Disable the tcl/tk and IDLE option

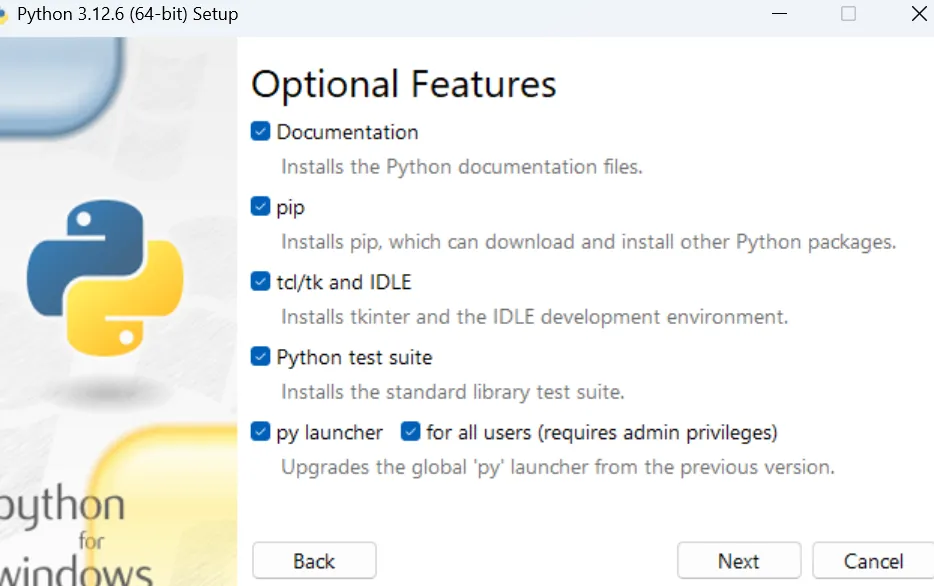261,282
